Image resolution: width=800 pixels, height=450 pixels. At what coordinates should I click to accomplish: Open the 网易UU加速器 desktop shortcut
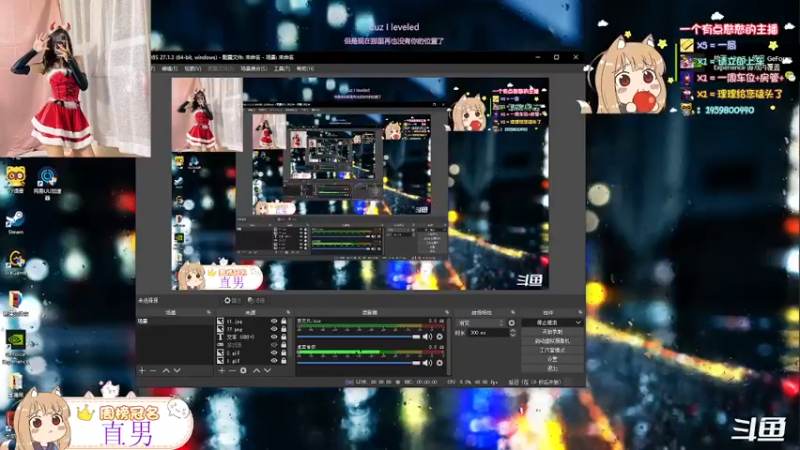[47, 183]
